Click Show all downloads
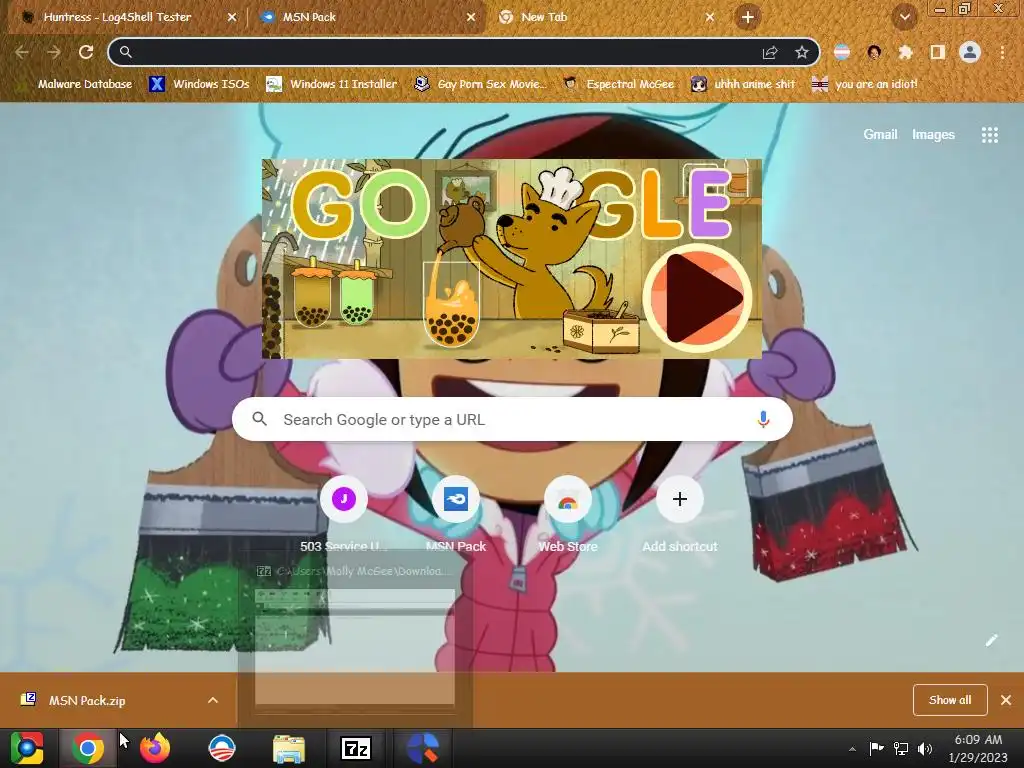The height and width of the screenshot is (768, 1024). [x=950, y=700]
